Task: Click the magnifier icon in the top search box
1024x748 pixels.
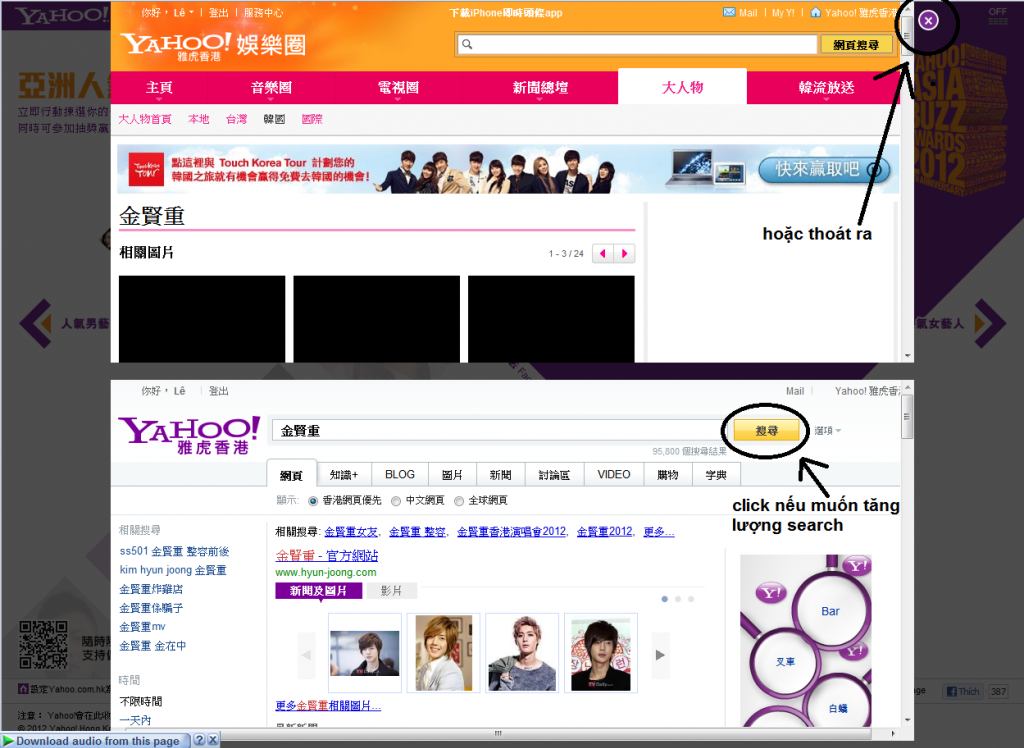Action: point(467,44)
